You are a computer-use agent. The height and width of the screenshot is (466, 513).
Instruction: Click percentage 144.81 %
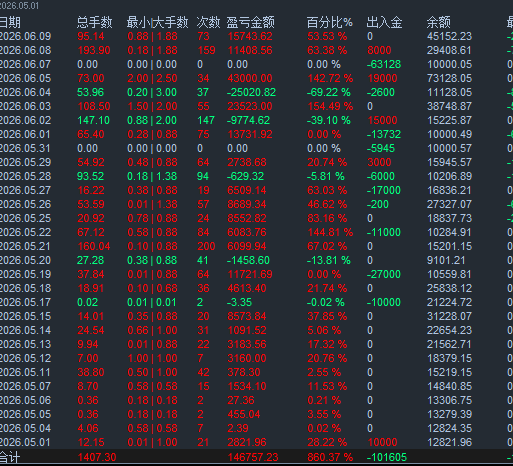330,232
